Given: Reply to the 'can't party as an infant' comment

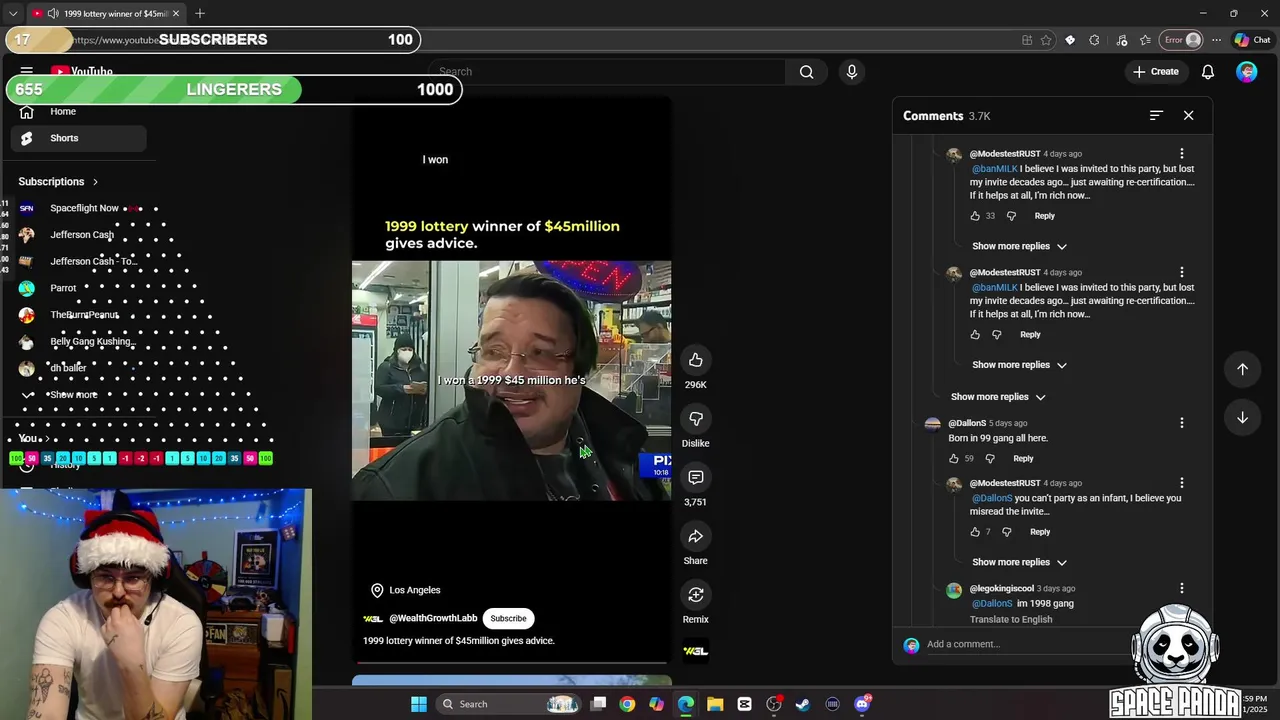Looking at the screenshot, I should click(1040, 532).
